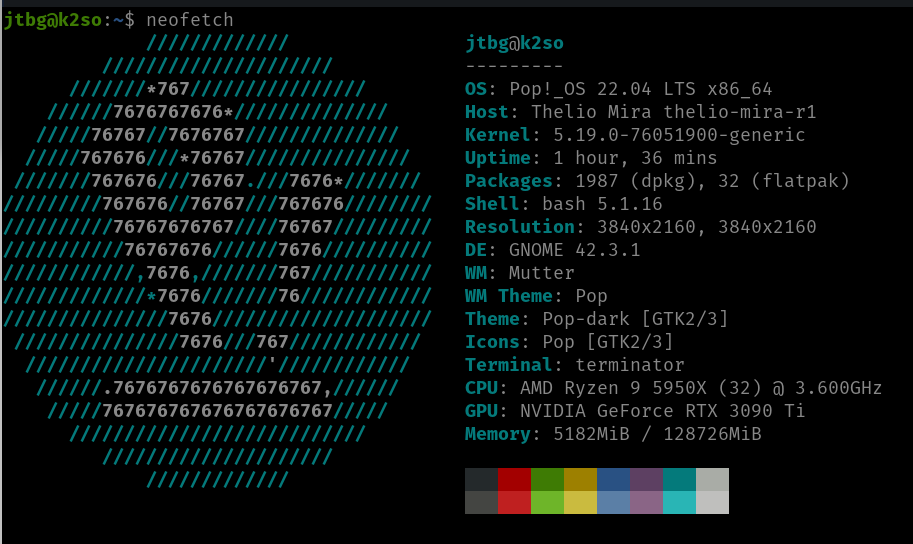Click the 'Kernel' label

(x=498, y=135)
